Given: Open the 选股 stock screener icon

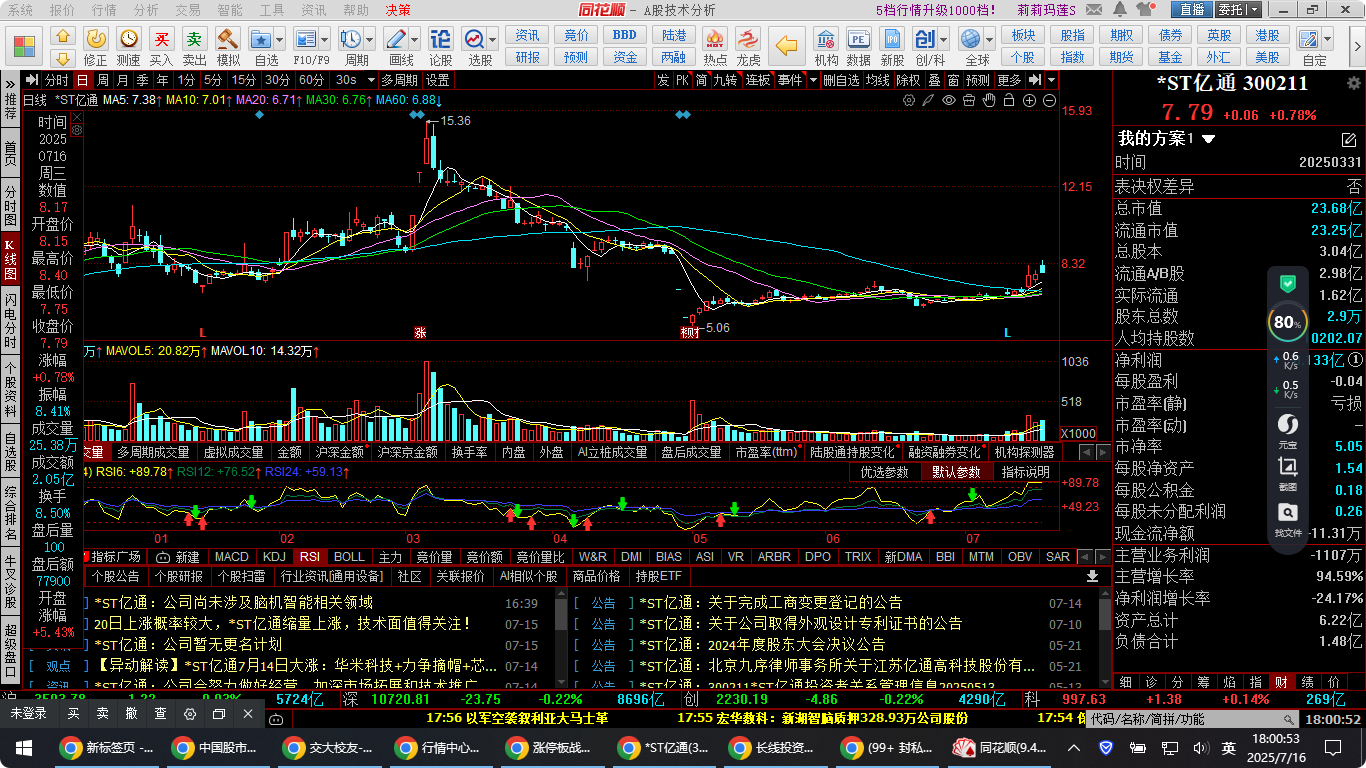Looking at the screenshot, I should [x=474, y=39].
